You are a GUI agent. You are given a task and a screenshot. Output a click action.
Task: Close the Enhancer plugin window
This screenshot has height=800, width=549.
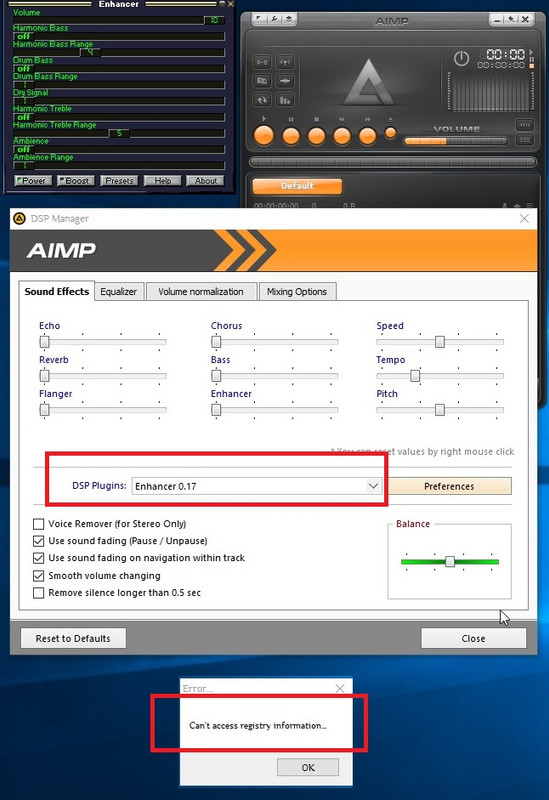pyautogui.click(x=231, y=4)
